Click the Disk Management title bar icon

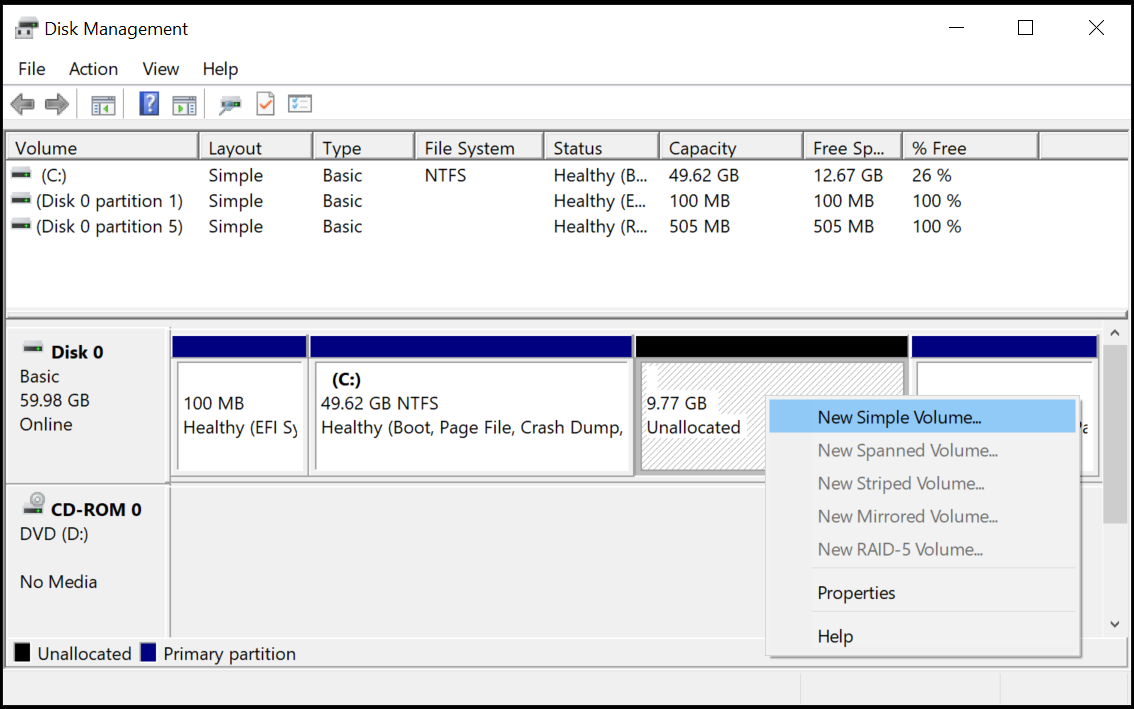26,29
